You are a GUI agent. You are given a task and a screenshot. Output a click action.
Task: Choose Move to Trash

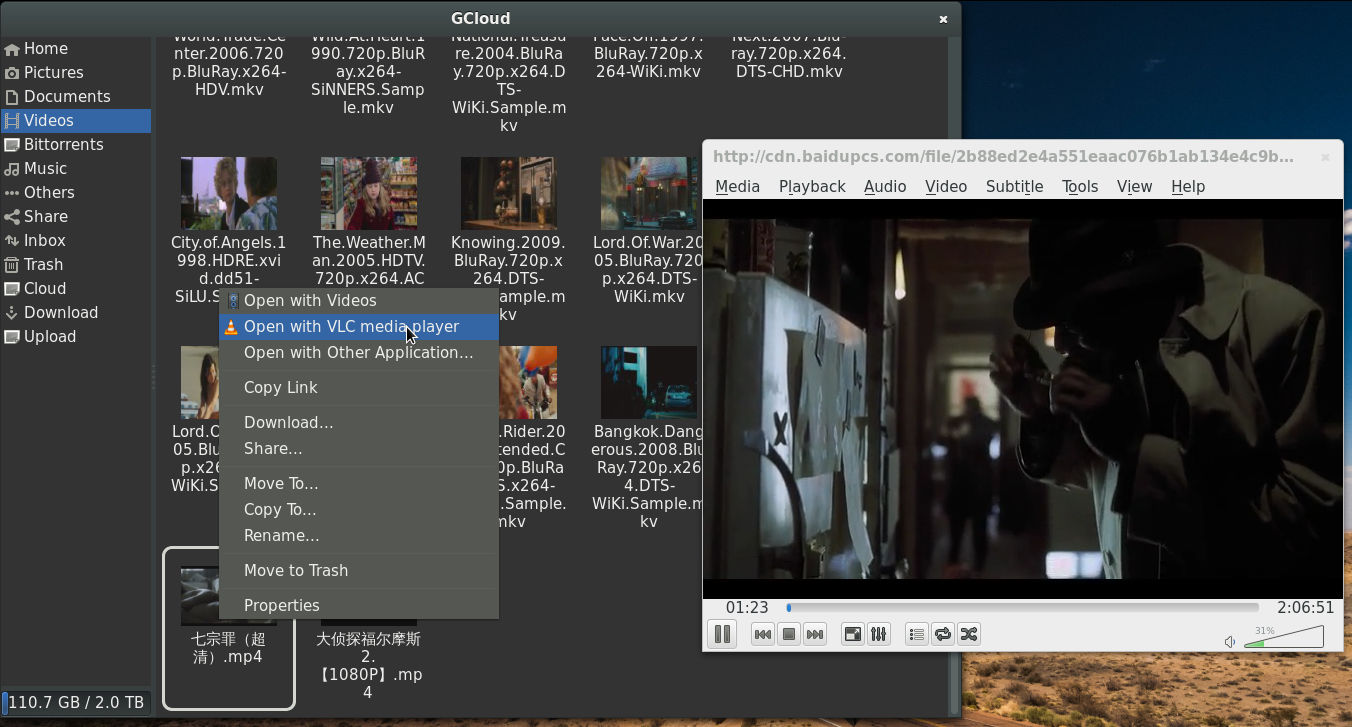[x=359, y=570]
